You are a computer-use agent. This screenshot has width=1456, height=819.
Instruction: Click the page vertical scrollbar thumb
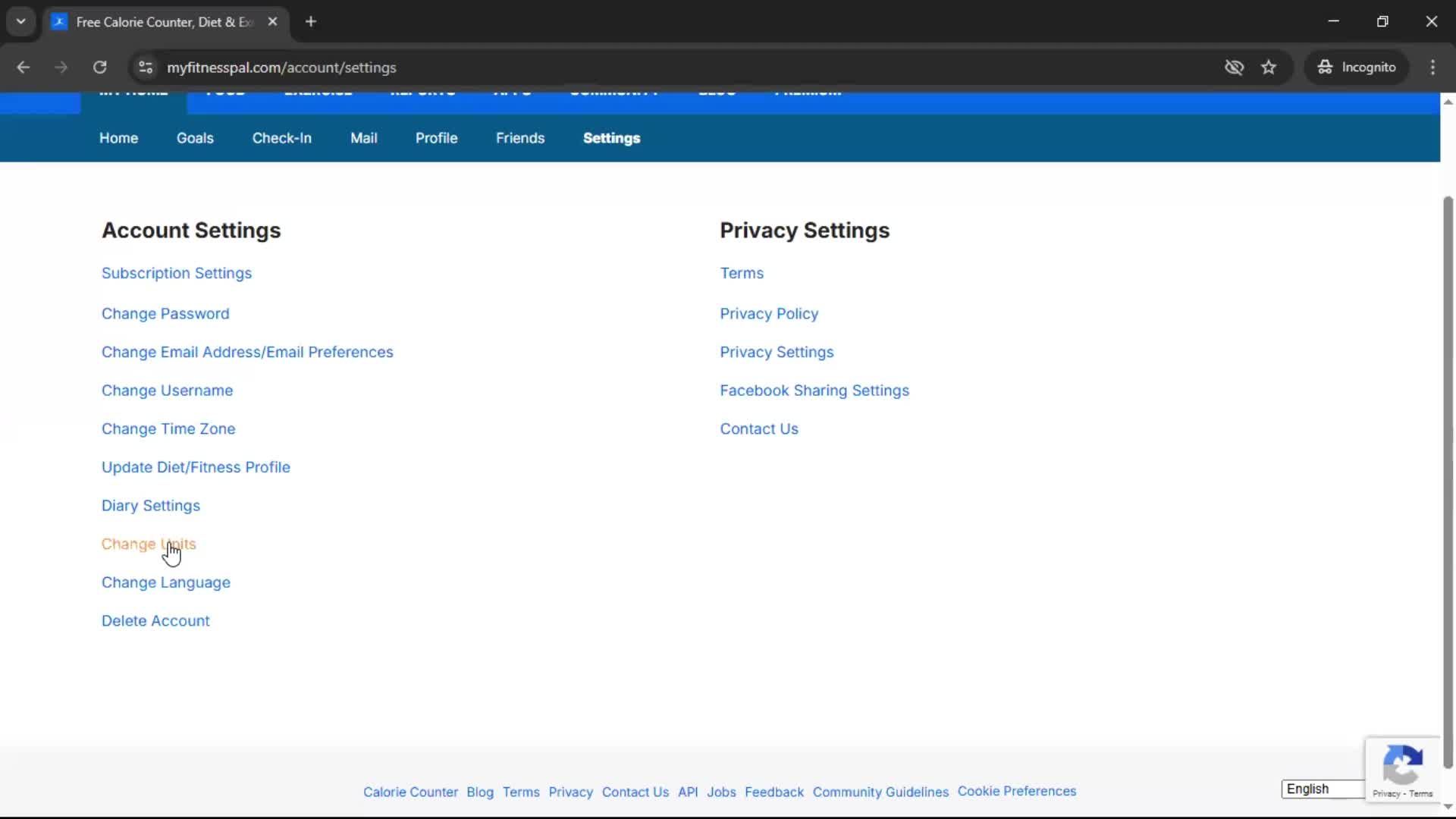point(1448,482)
